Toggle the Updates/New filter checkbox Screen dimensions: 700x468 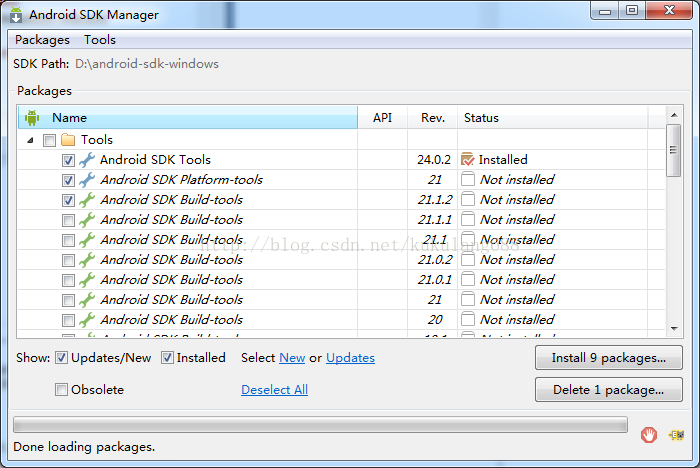[x=61, y=358]
